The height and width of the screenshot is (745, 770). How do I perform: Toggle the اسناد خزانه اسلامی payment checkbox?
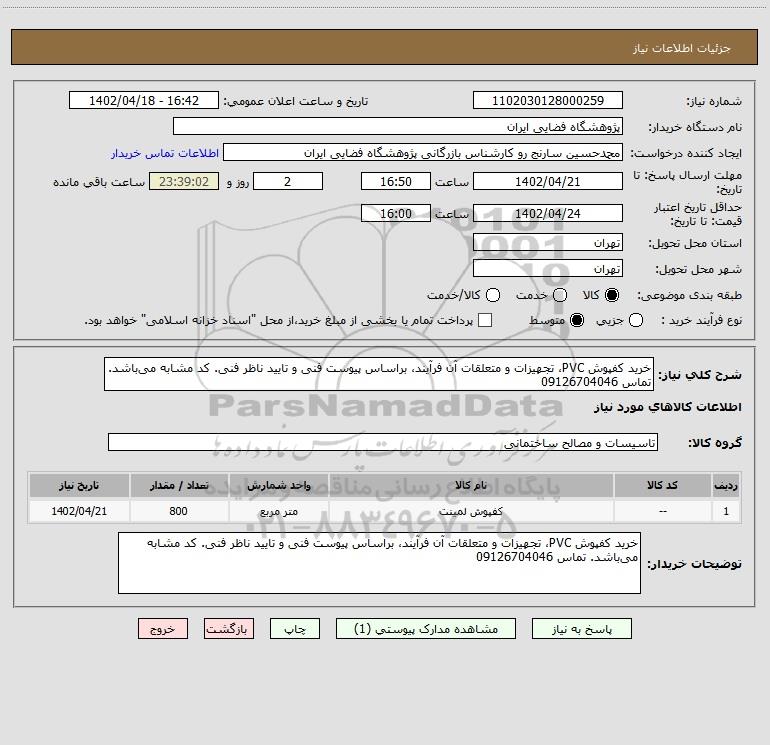point(485,320)
